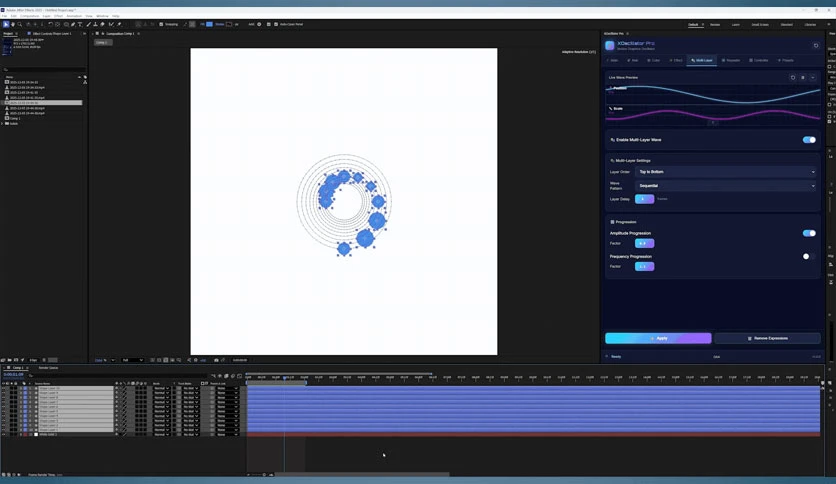
Task: Click Comp 1 breadcrumb button in viewer
Action: [x=103, y=42]
